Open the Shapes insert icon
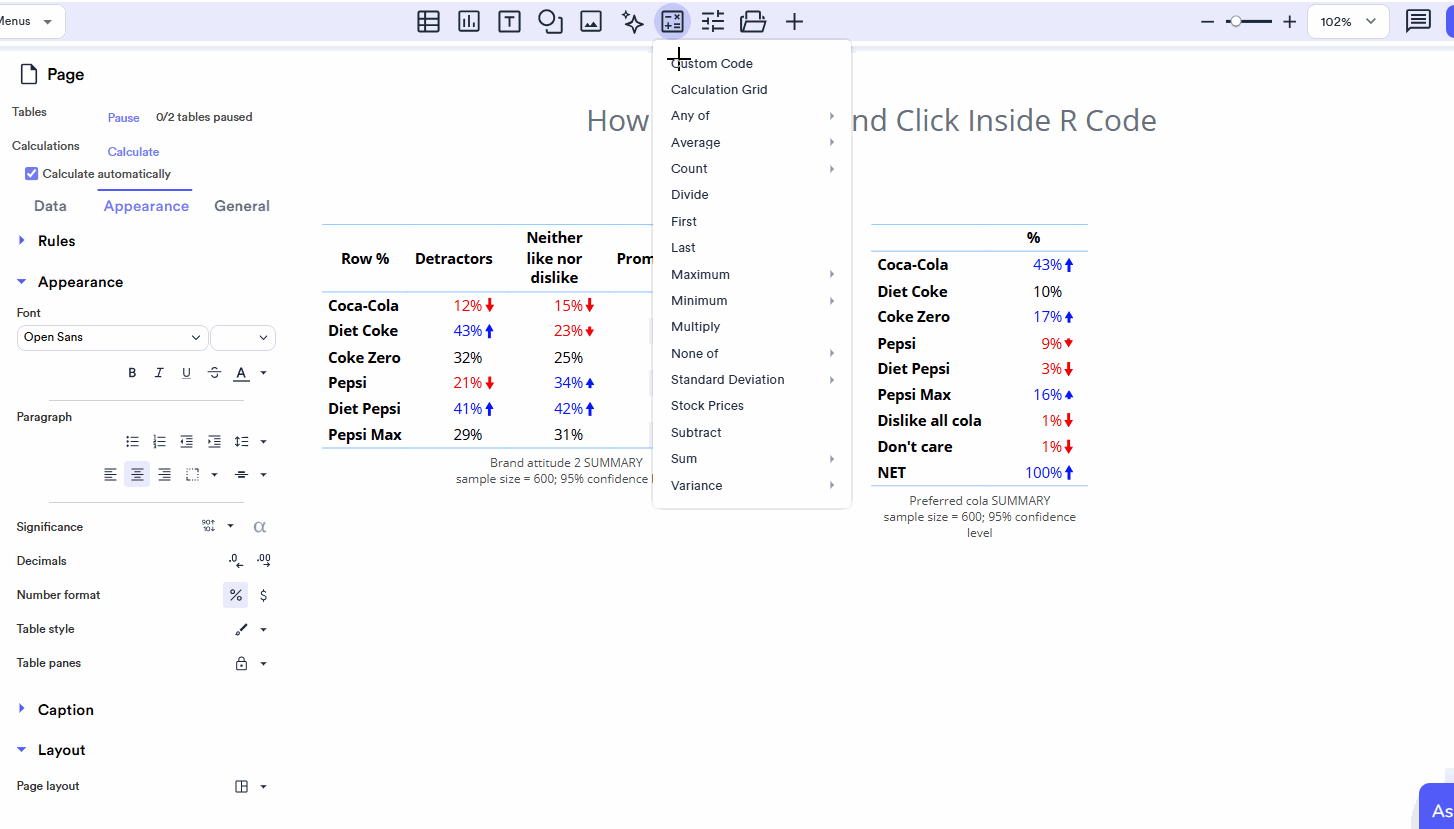The width and height of the screenshot is (1454, 829). [551, 21]
